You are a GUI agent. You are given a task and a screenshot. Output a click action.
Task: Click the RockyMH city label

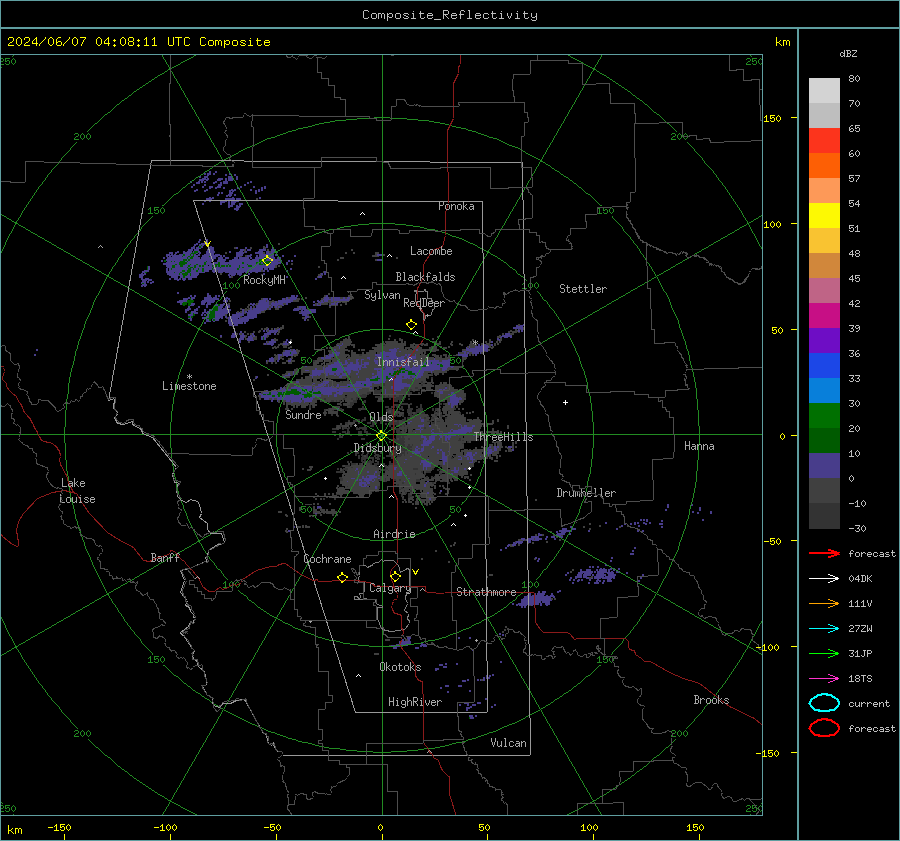(265, 280)
